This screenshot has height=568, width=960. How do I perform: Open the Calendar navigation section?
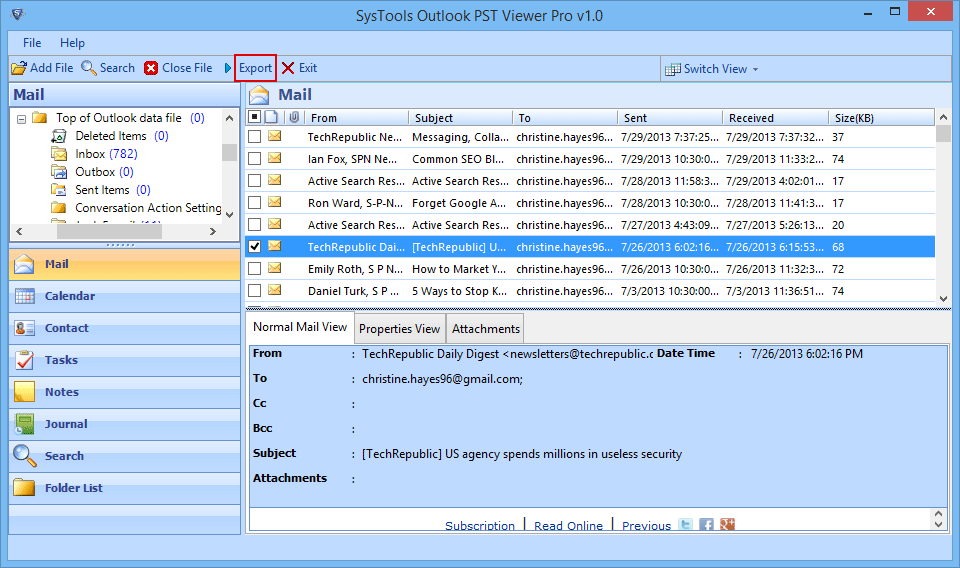pyautogui.click(x=124, y=296)
